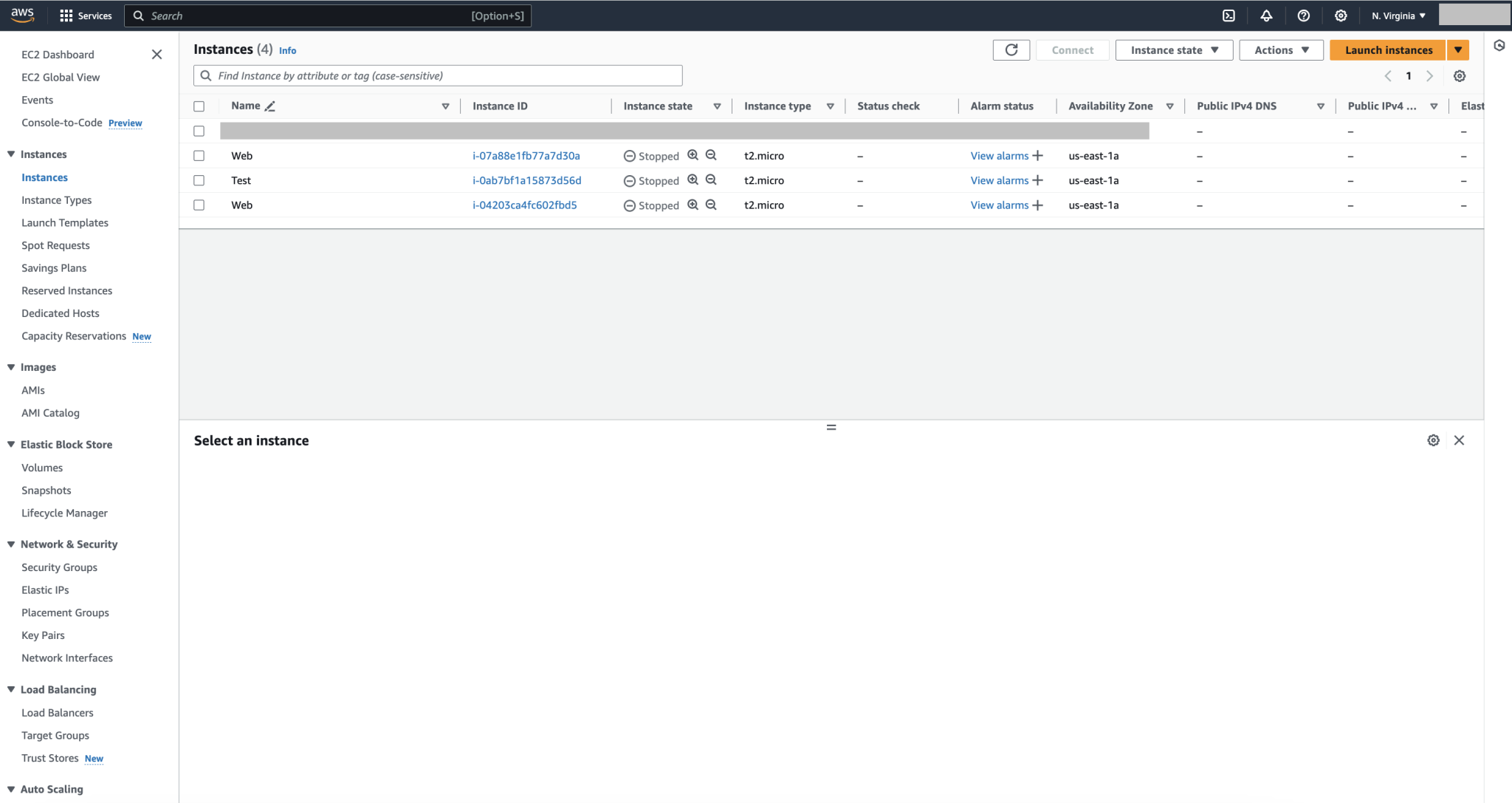The width and height of the screenshot is (1512, 803).
Task: Select Instance Types in the sidebar
Action: coord(56,199)
